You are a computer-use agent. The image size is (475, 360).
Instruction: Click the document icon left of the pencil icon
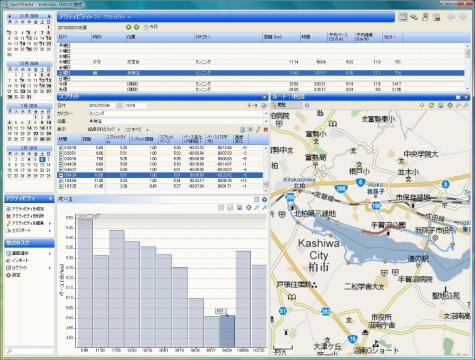pyautogui.click(x=243, y=129)
